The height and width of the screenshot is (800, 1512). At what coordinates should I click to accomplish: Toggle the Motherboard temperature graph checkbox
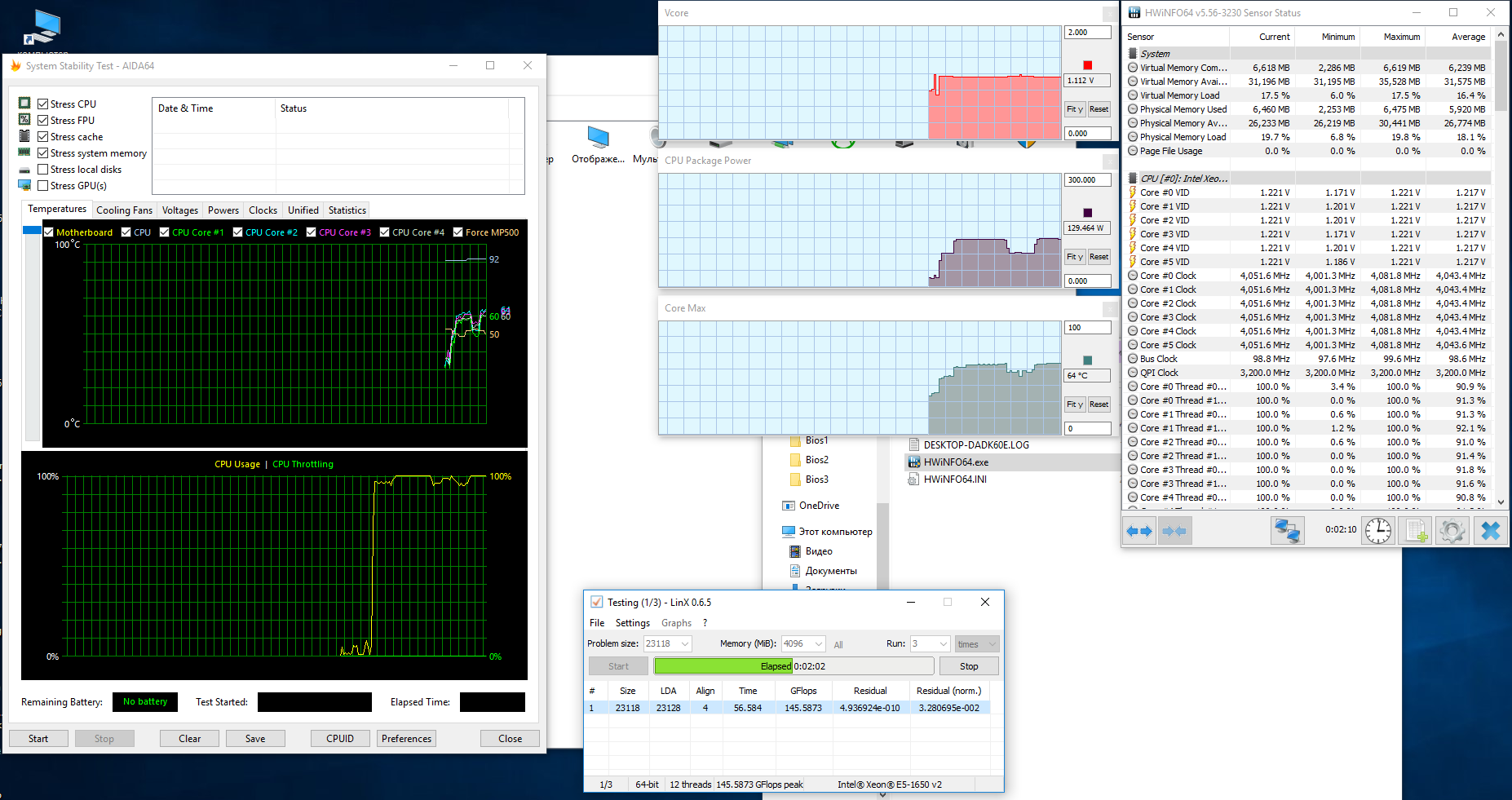49,232
